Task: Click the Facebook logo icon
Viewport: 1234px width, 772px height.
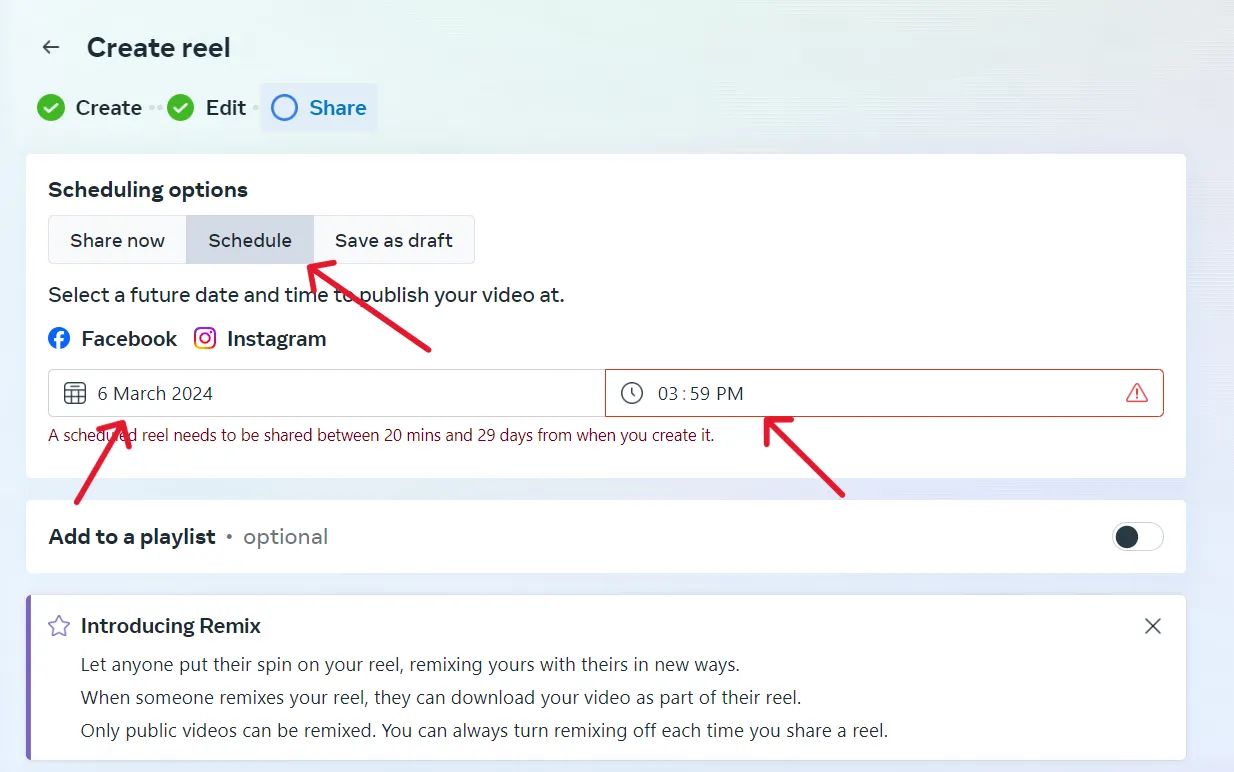Action: (60, 339)
